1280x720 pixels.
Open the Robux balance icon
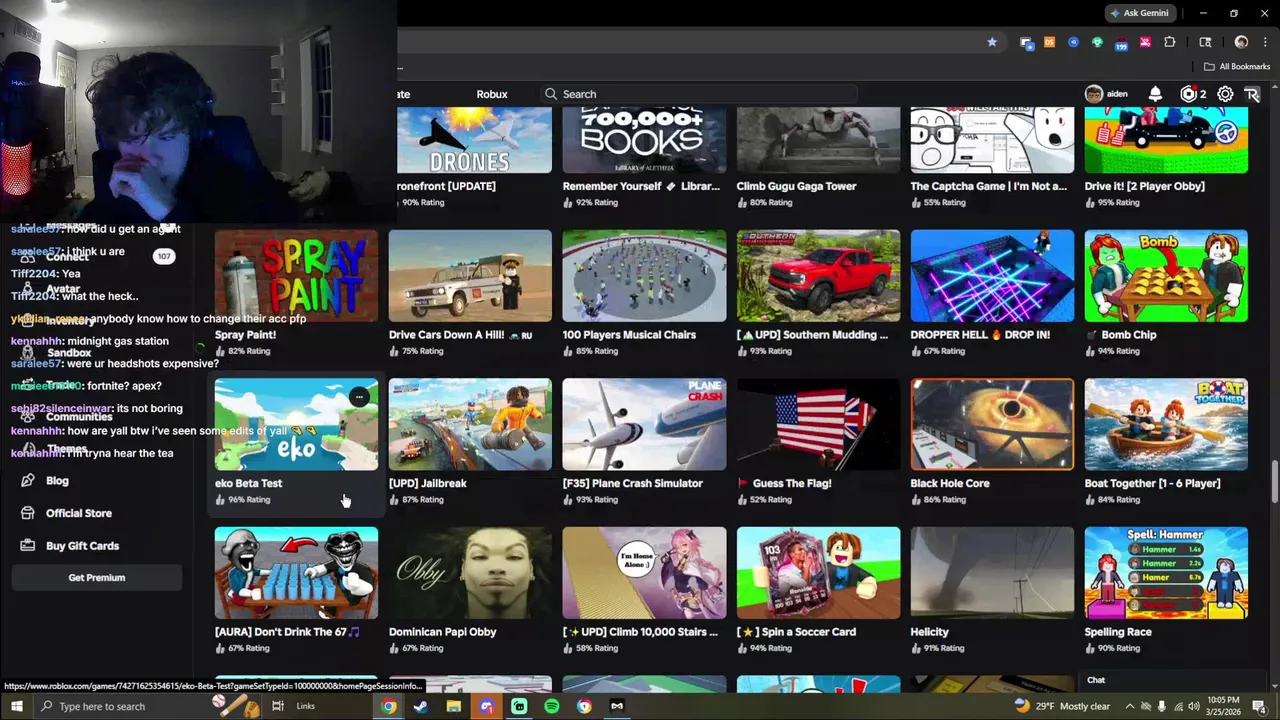1188,94
